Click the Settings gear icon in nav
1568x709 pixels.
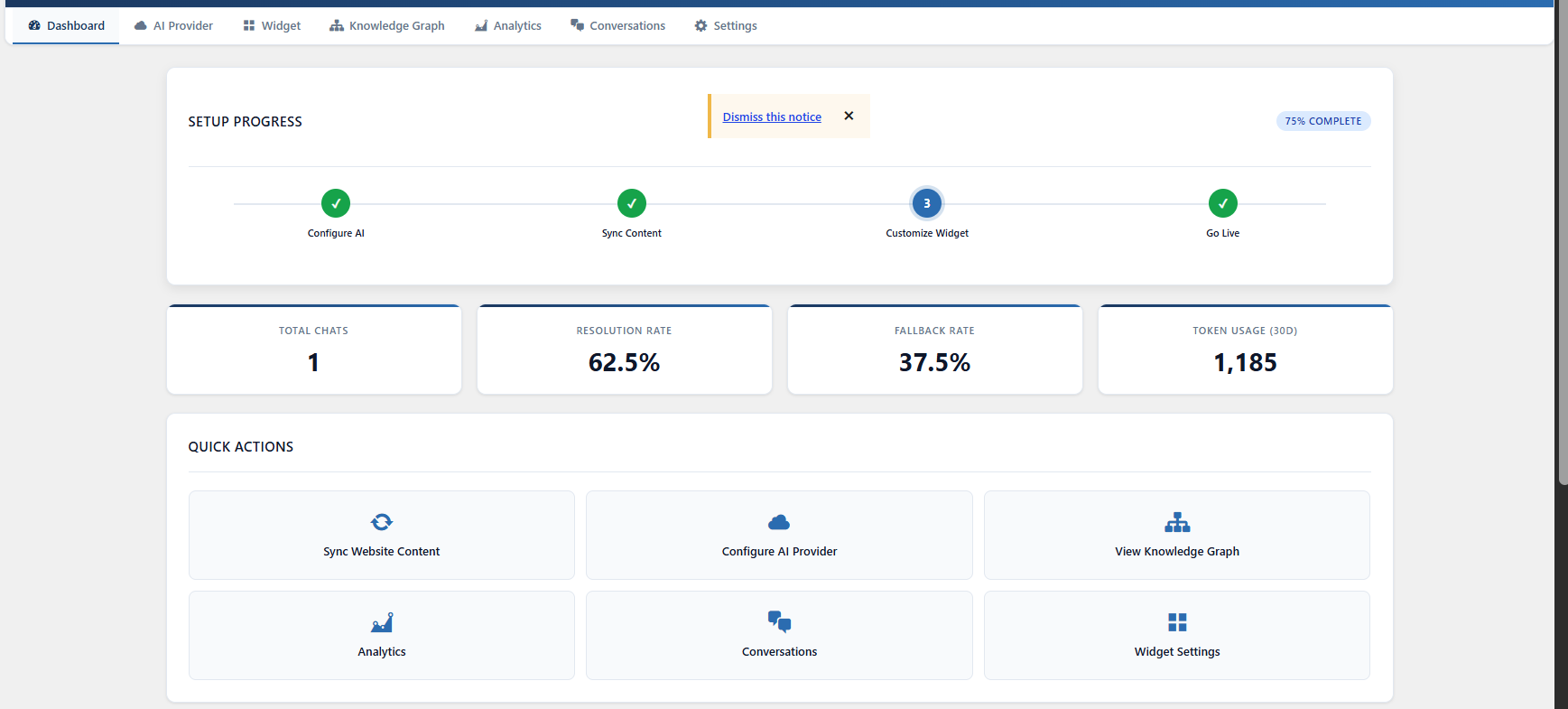coord(701,25)
